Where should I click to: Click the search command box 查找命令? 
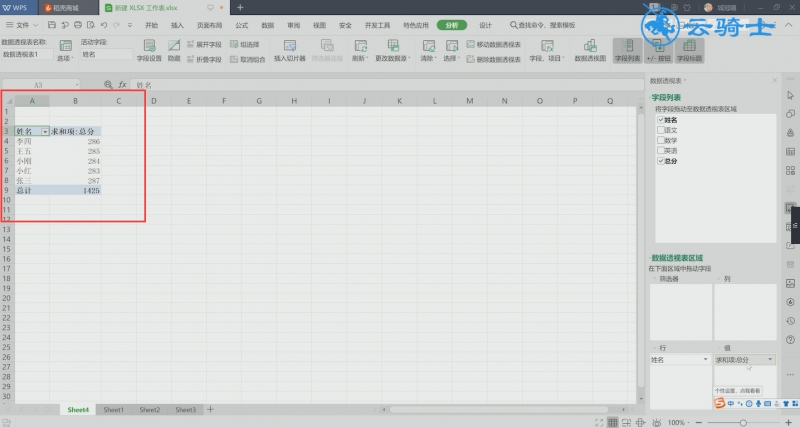[x=542, y=25]
